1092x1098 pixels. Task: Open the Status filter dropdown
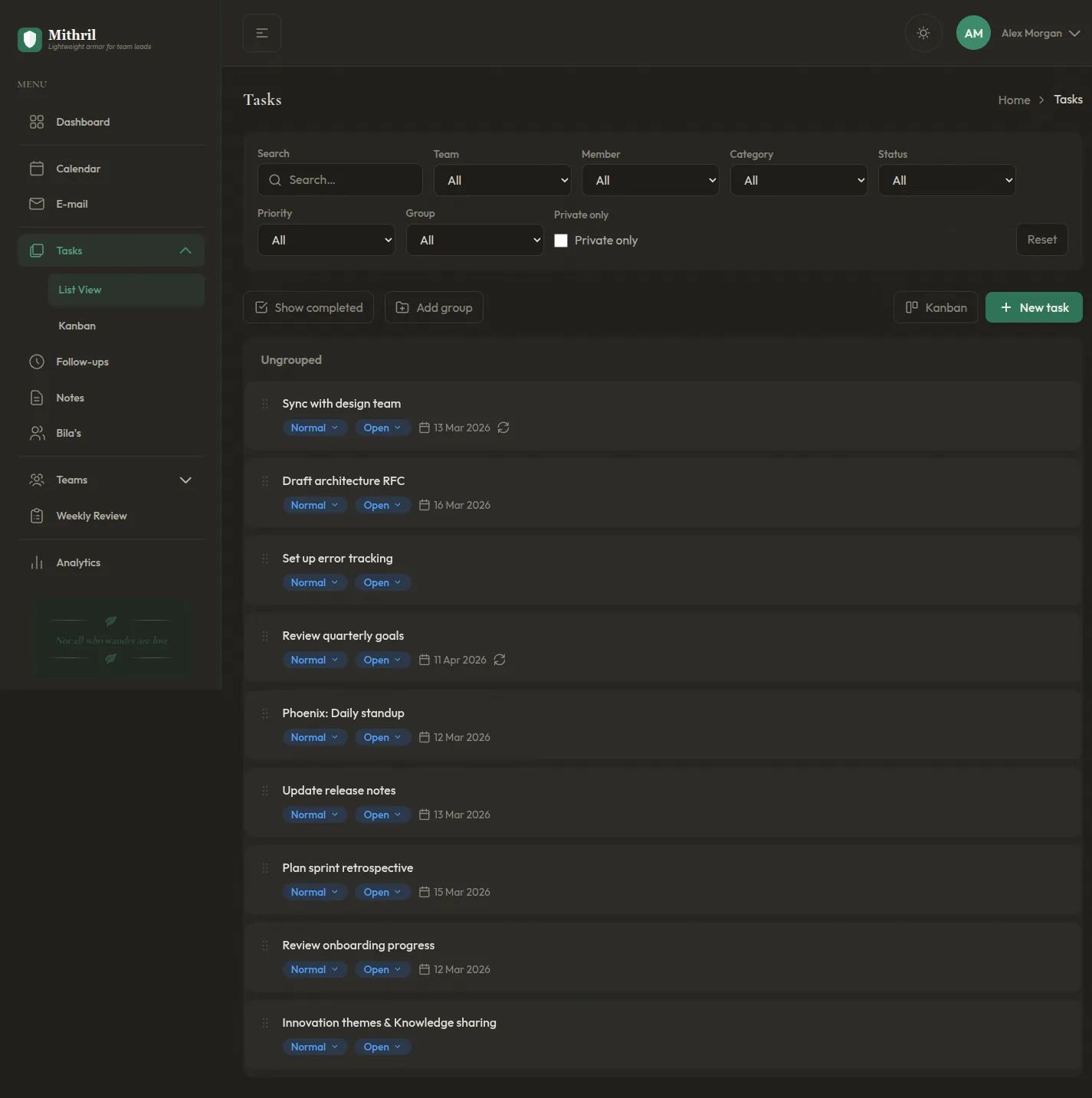click(x=947, y=180)
